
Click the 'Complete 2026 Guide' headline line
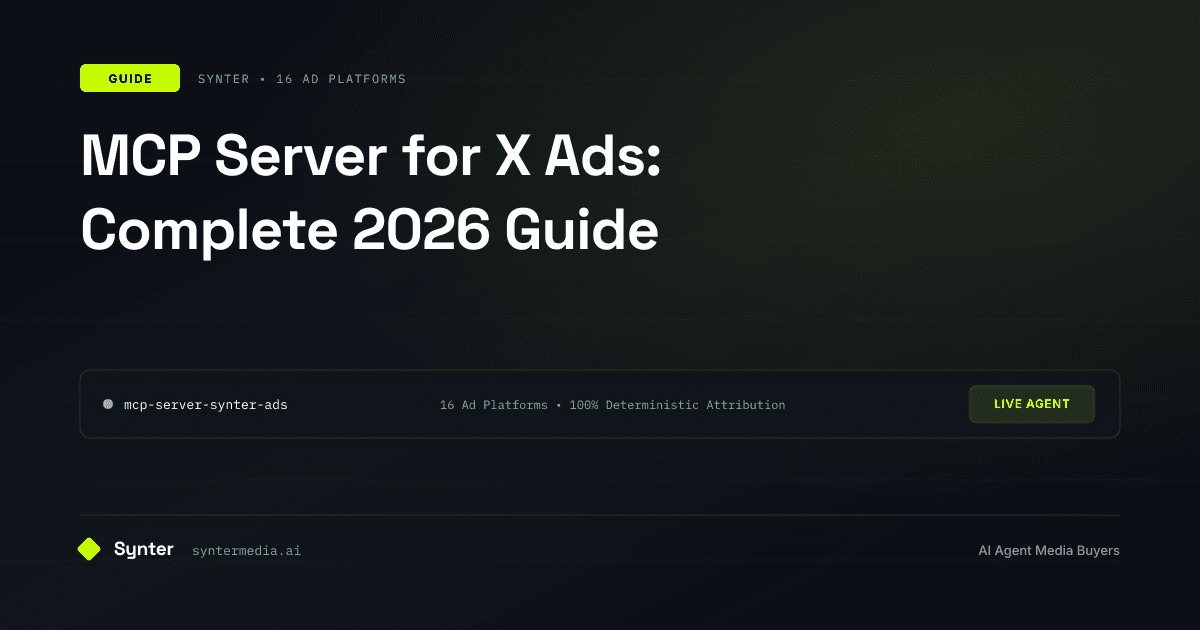point(370,231)
